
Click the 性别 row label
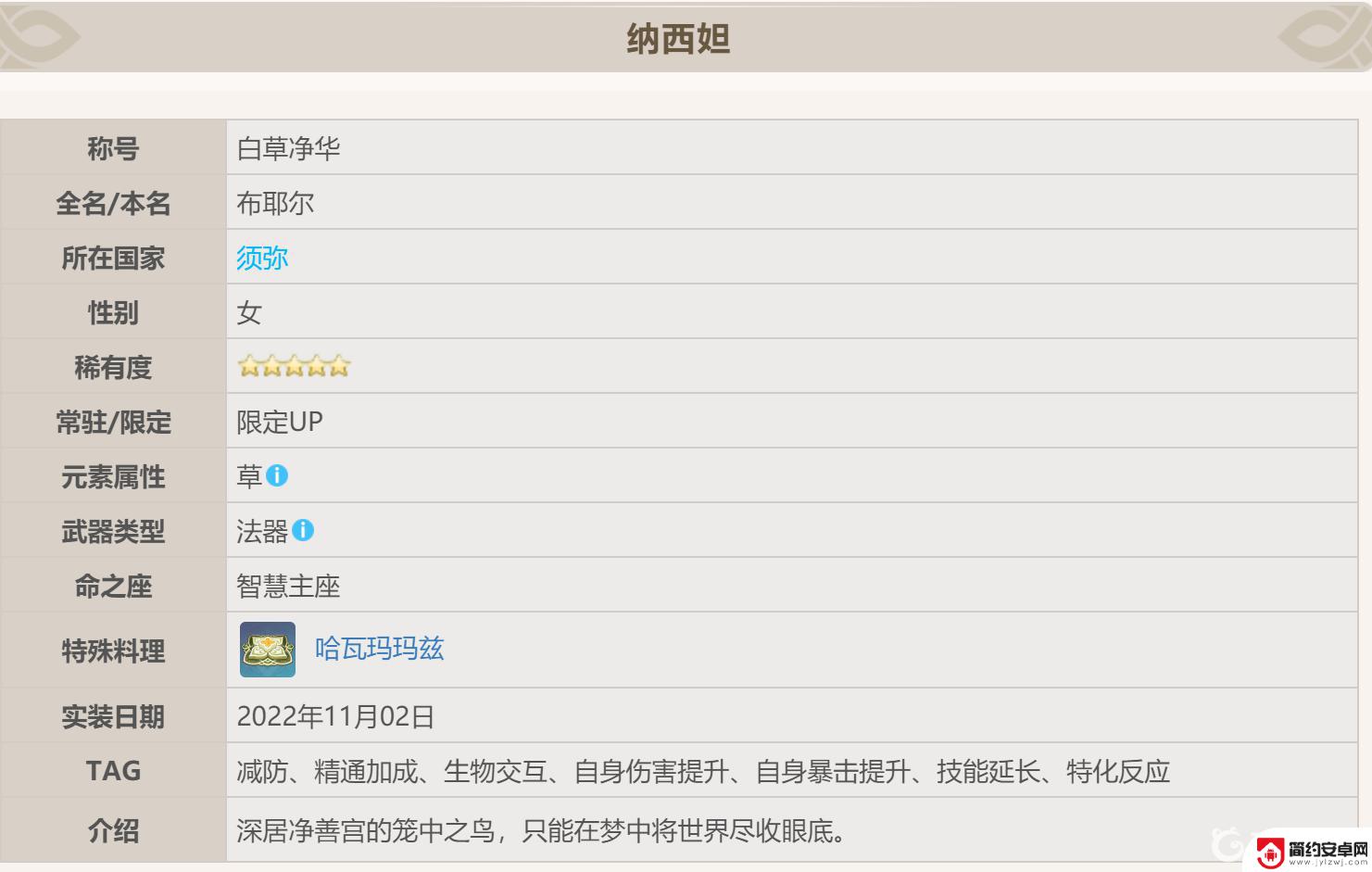pos(113,312)
